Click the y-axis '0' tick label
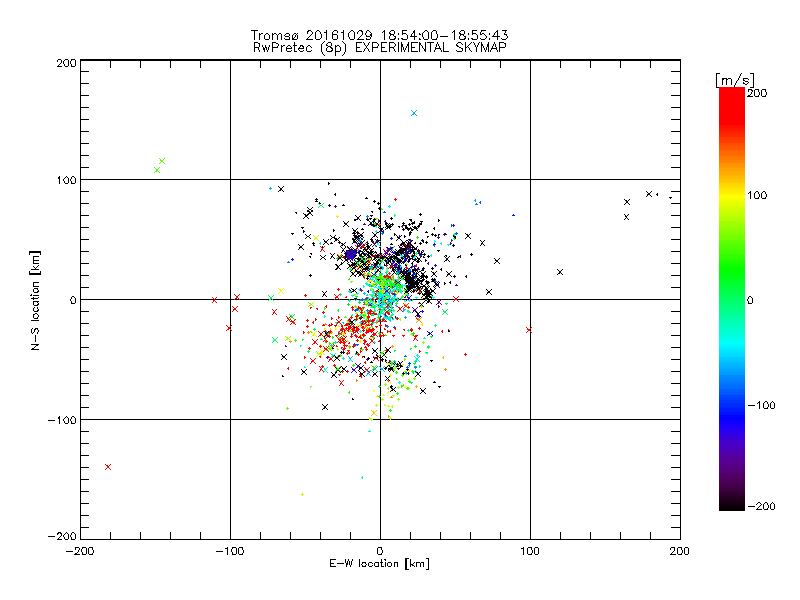 (73, 301)
